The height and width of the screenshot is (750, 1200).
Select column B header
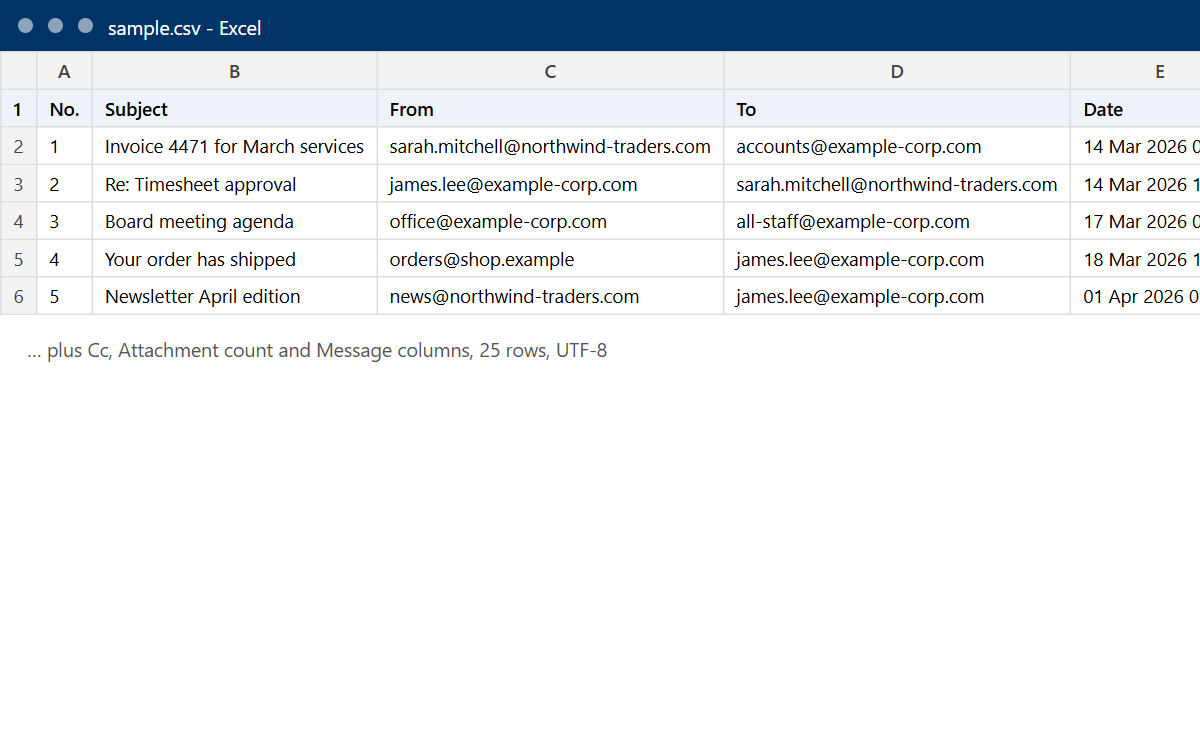(x=235, y=71)
